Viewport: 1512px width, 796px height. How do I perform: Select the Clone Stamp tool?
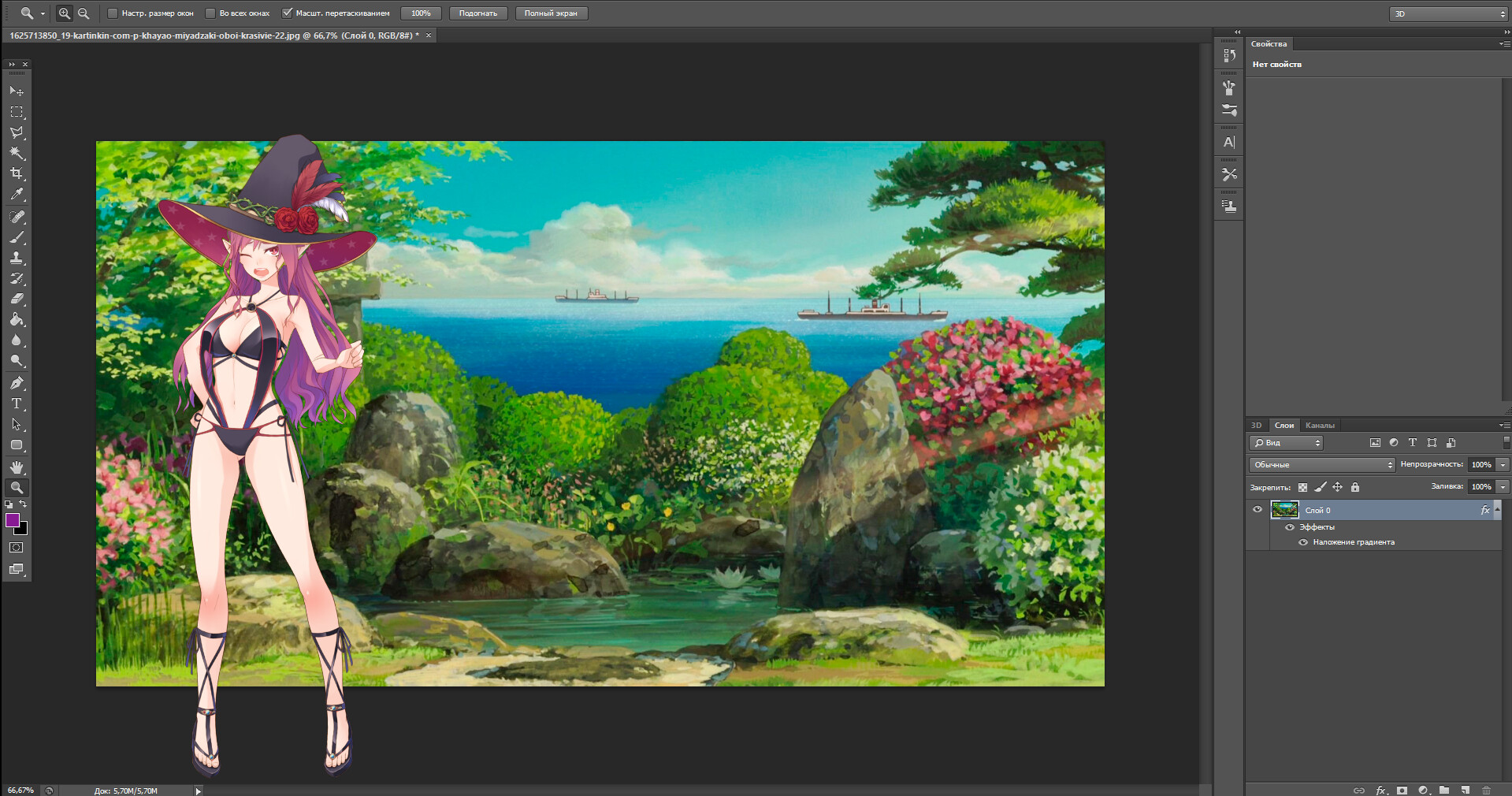[17, 258]
